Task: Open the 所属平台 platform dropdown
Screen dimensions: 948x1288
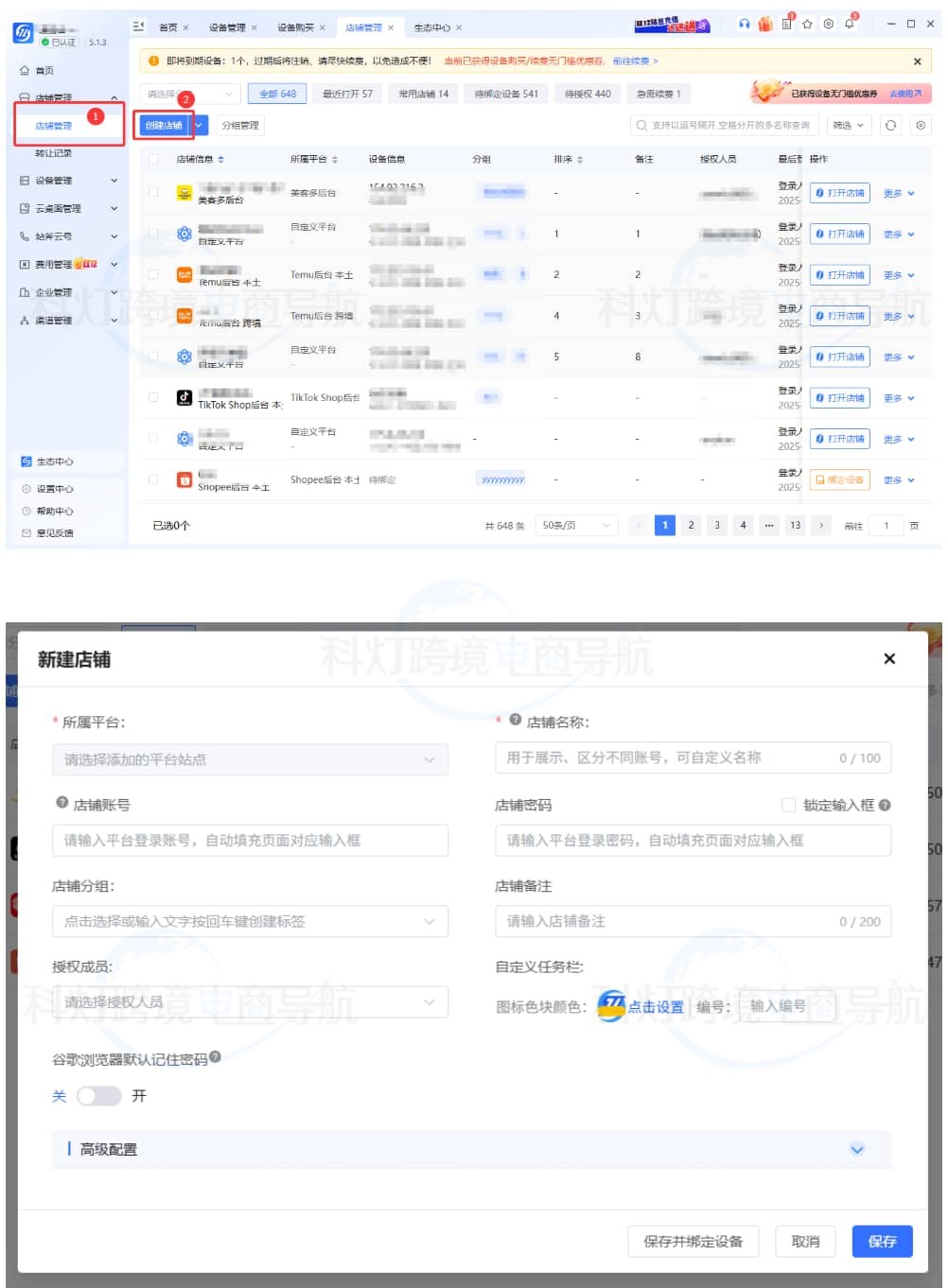Action: pyautogui.click(x=250, y=759)
